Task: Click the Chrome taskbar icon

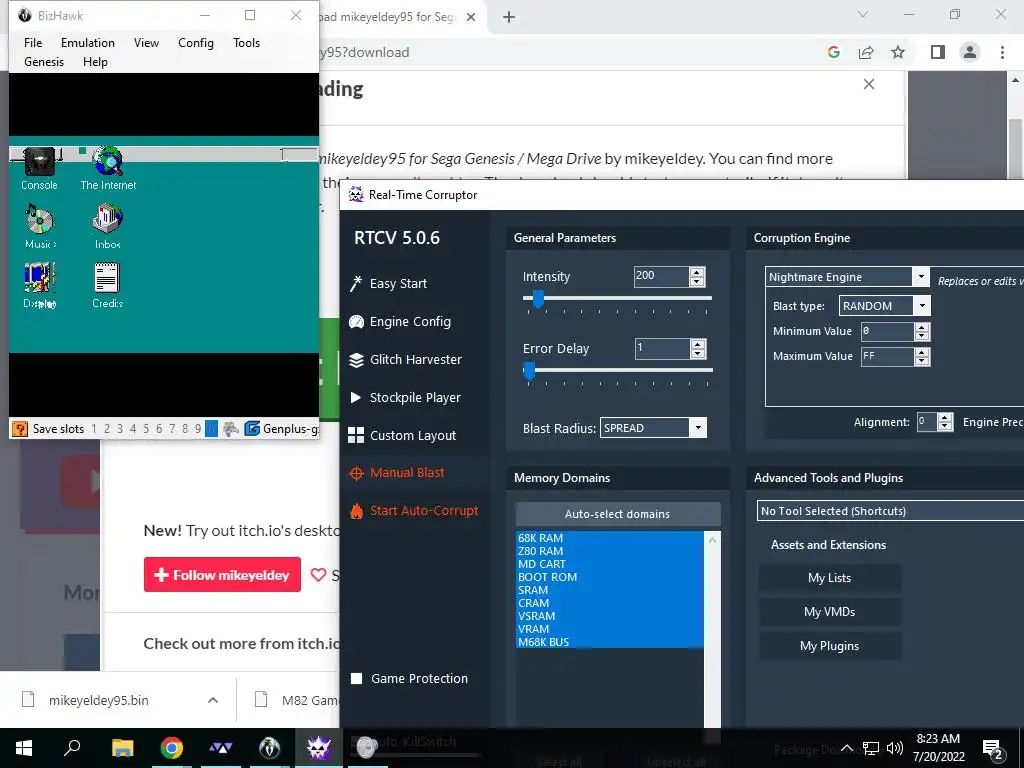Action: (172, 748)
